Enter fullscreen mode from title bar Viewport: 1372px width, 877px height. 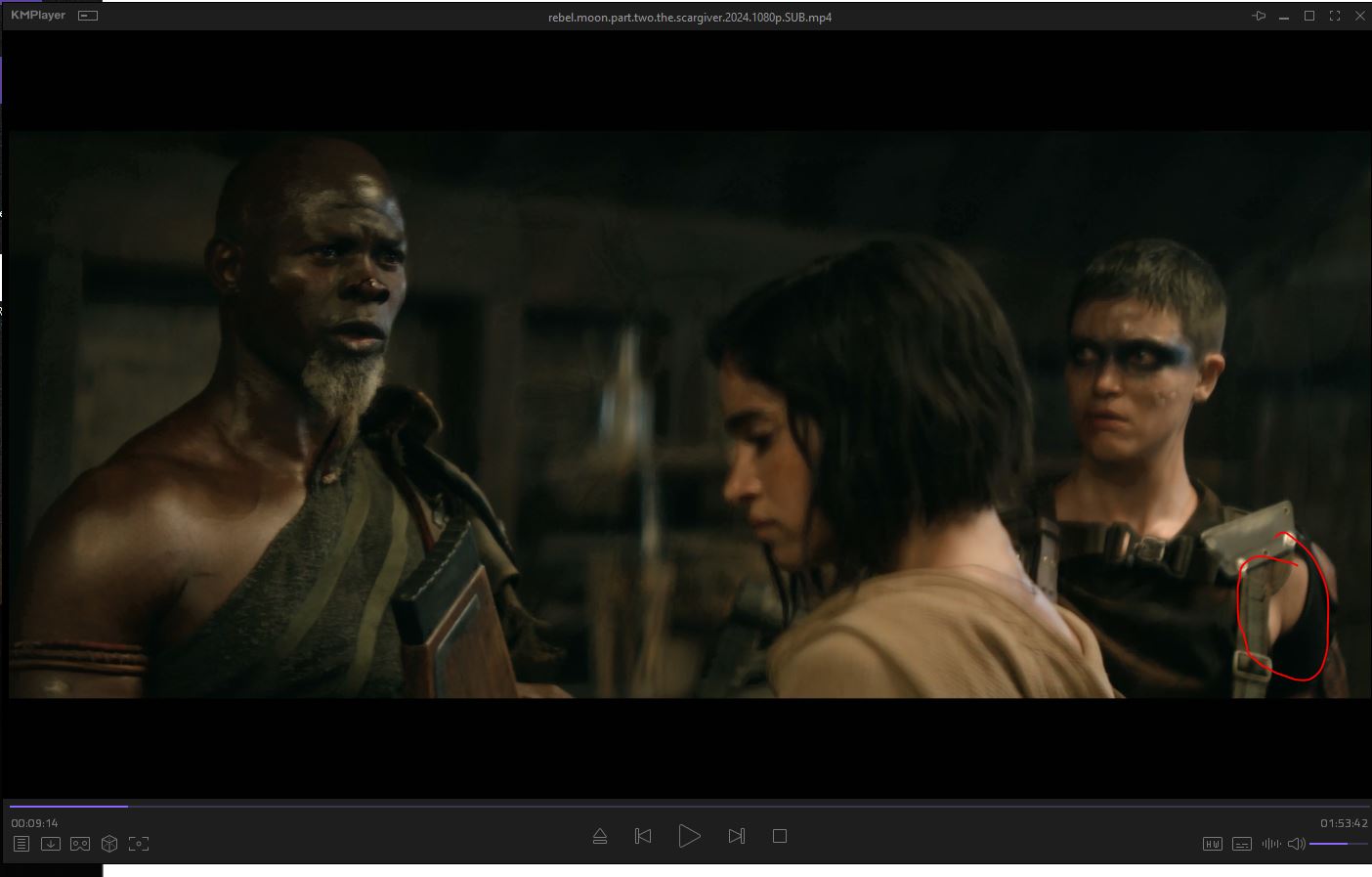click(x=1335, y=17)
